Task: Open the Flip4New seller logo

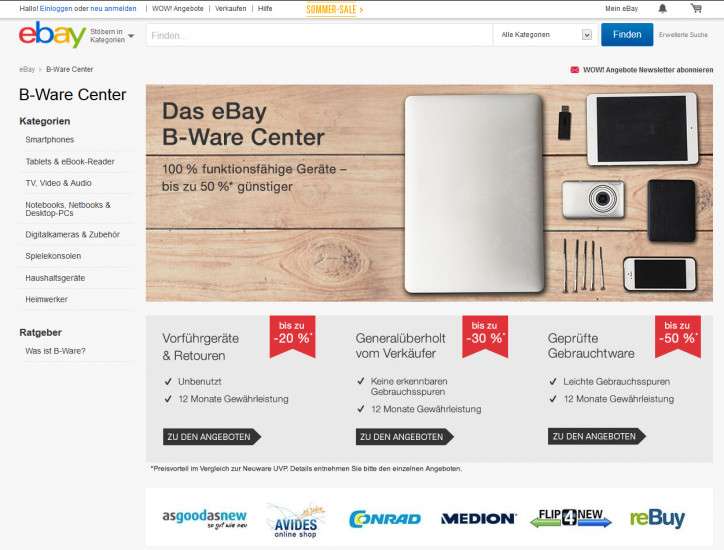Action: click(571, 518)
